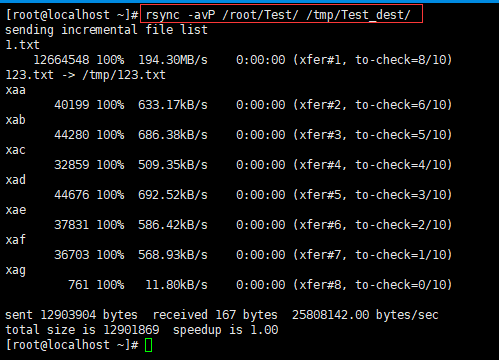Click '(xfer#4, to-check=4/10)' text
Image resolution: width=499 pixels, height=360 pixels.
[x=373, y=165]
